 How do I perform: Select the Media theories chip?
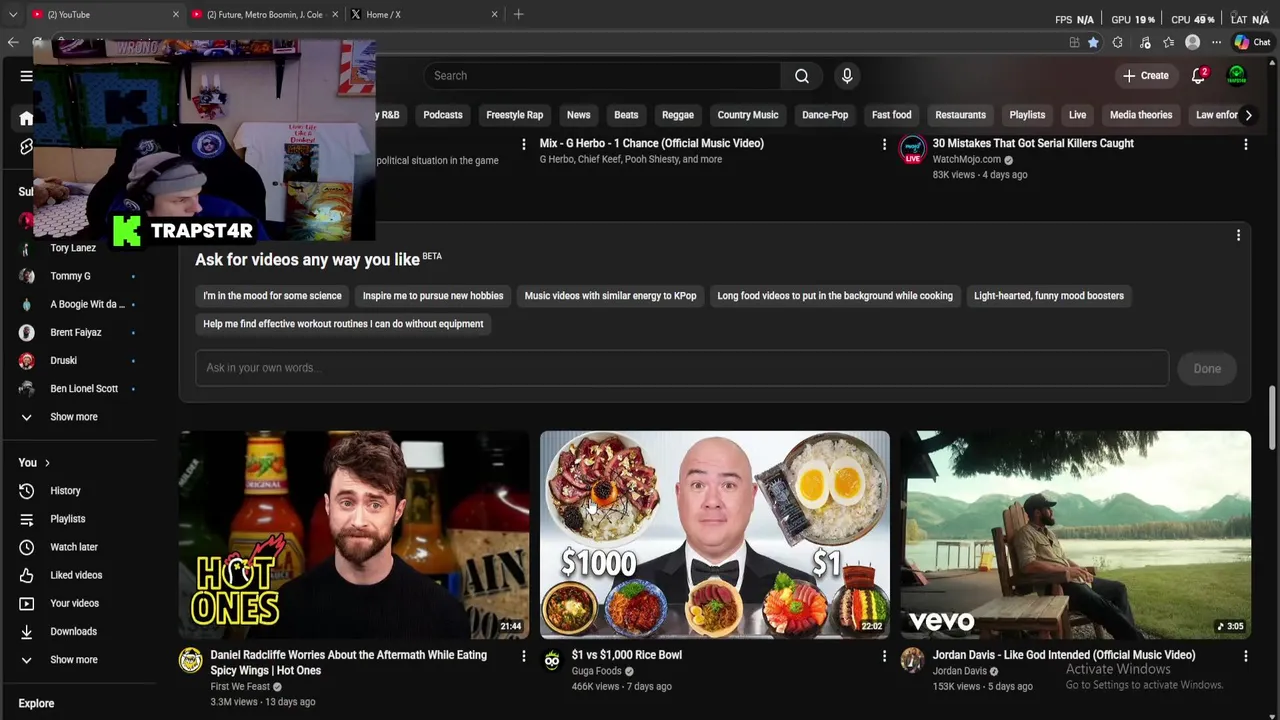click(x=1141, y=115)
